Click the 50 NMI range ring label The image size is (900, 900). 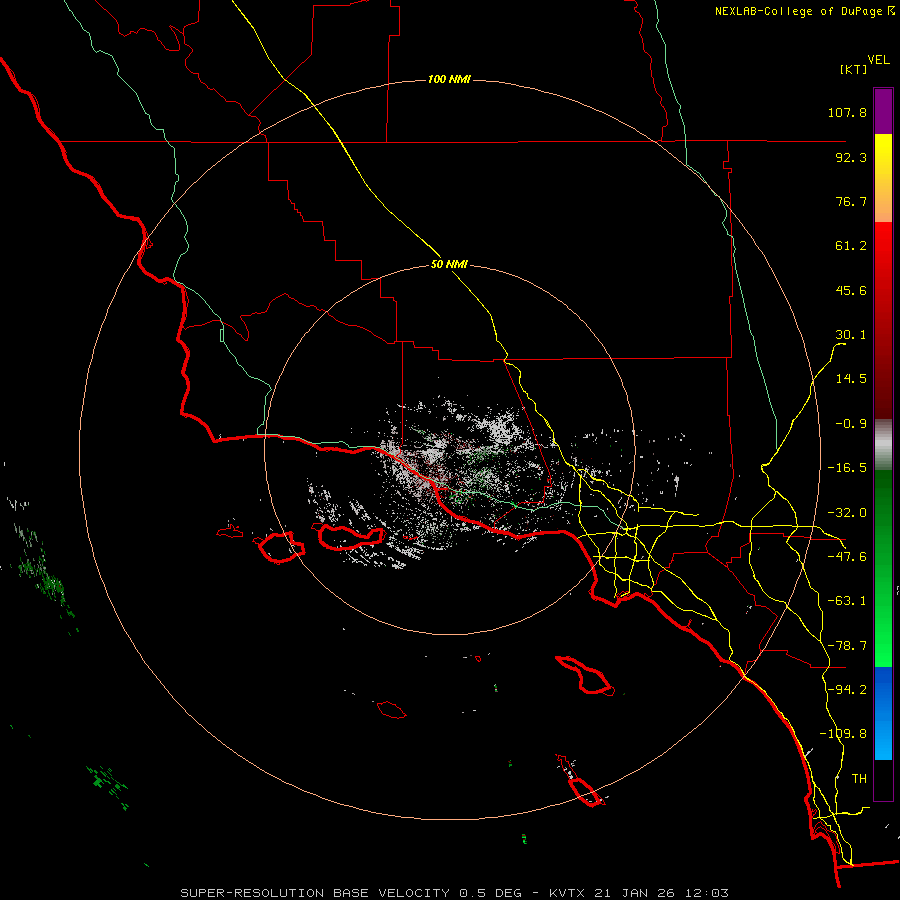tap(449, 265)
